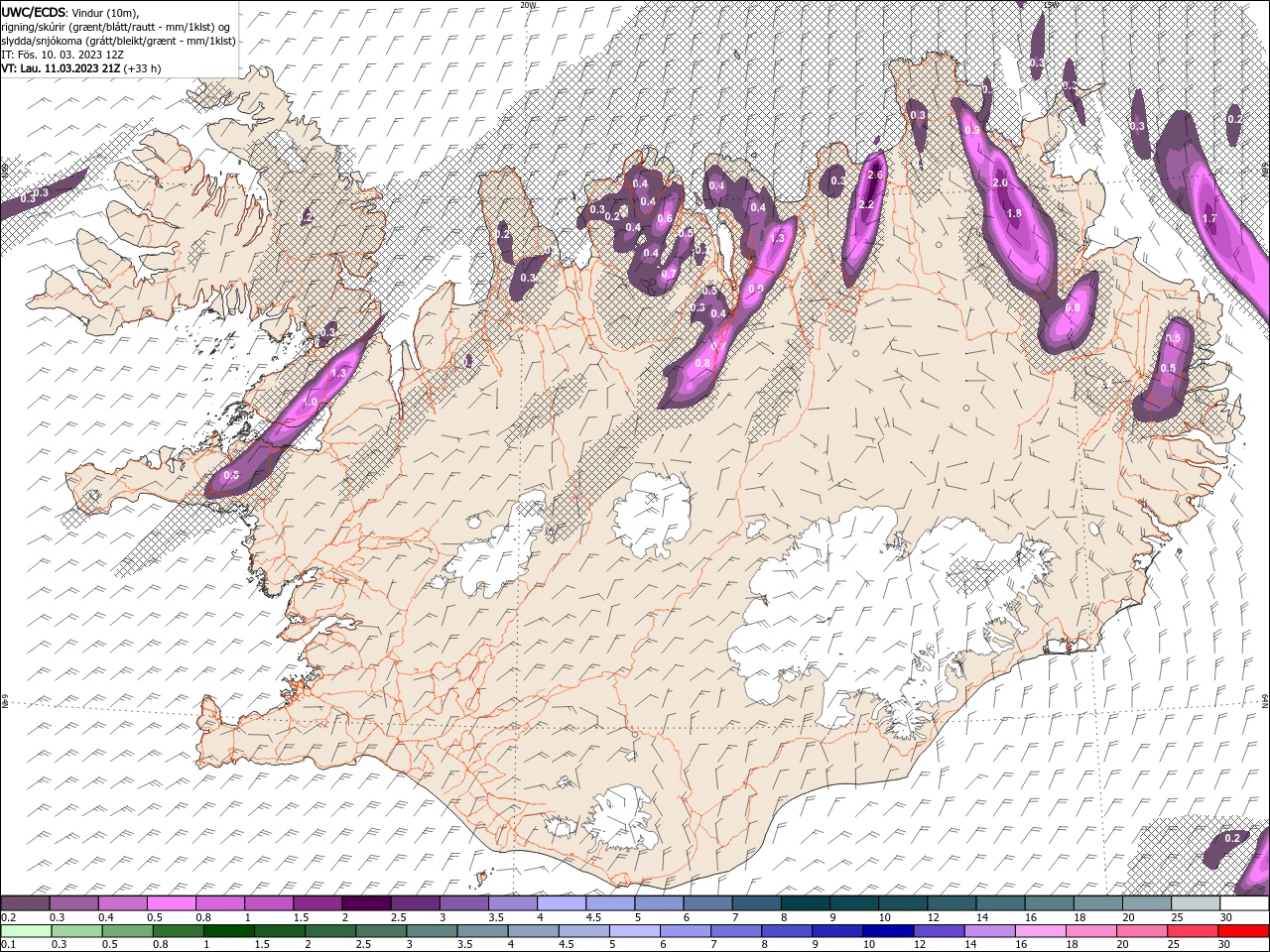Click the '0.2' label on the snow scale

coord(9,917)
